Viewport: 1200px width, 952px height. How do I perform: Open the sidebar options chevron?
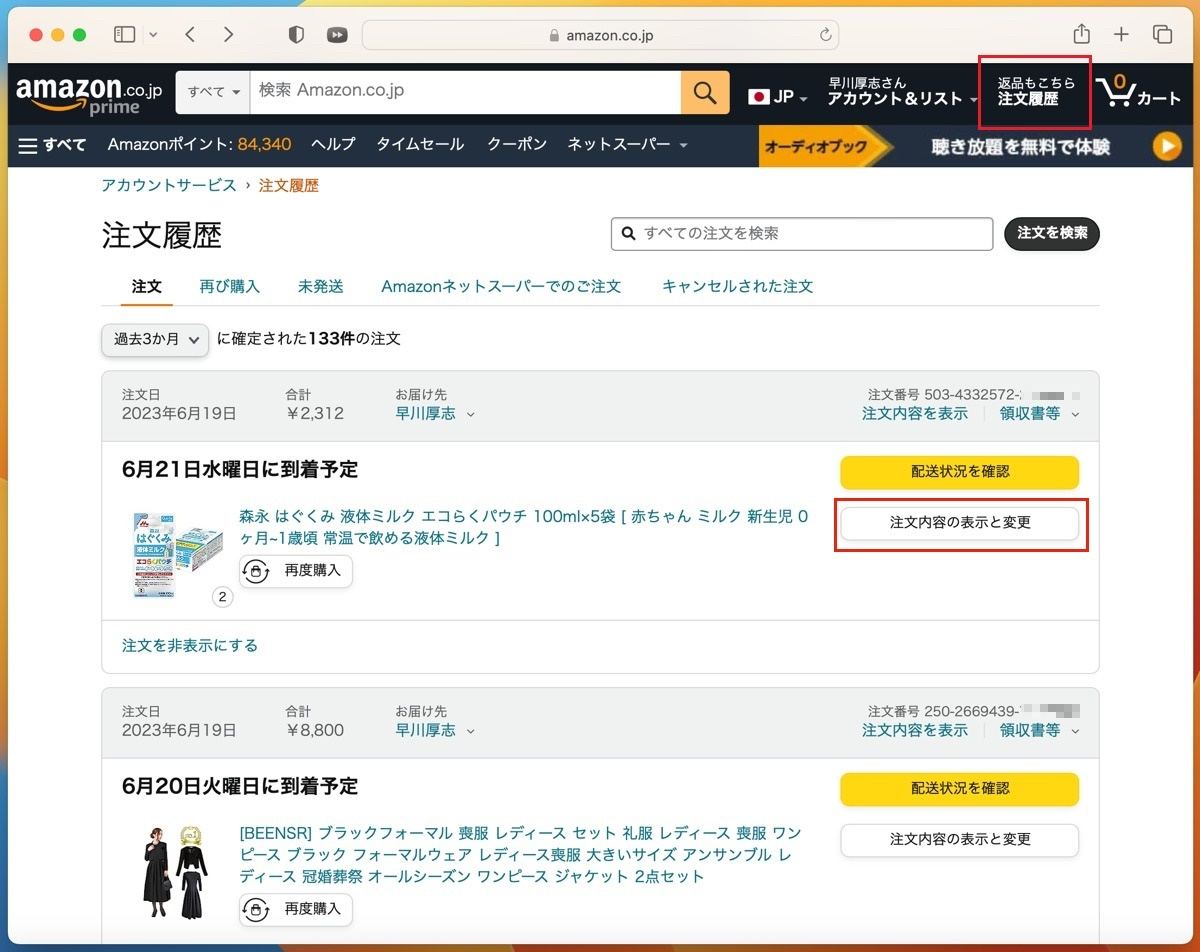point(153,34)
